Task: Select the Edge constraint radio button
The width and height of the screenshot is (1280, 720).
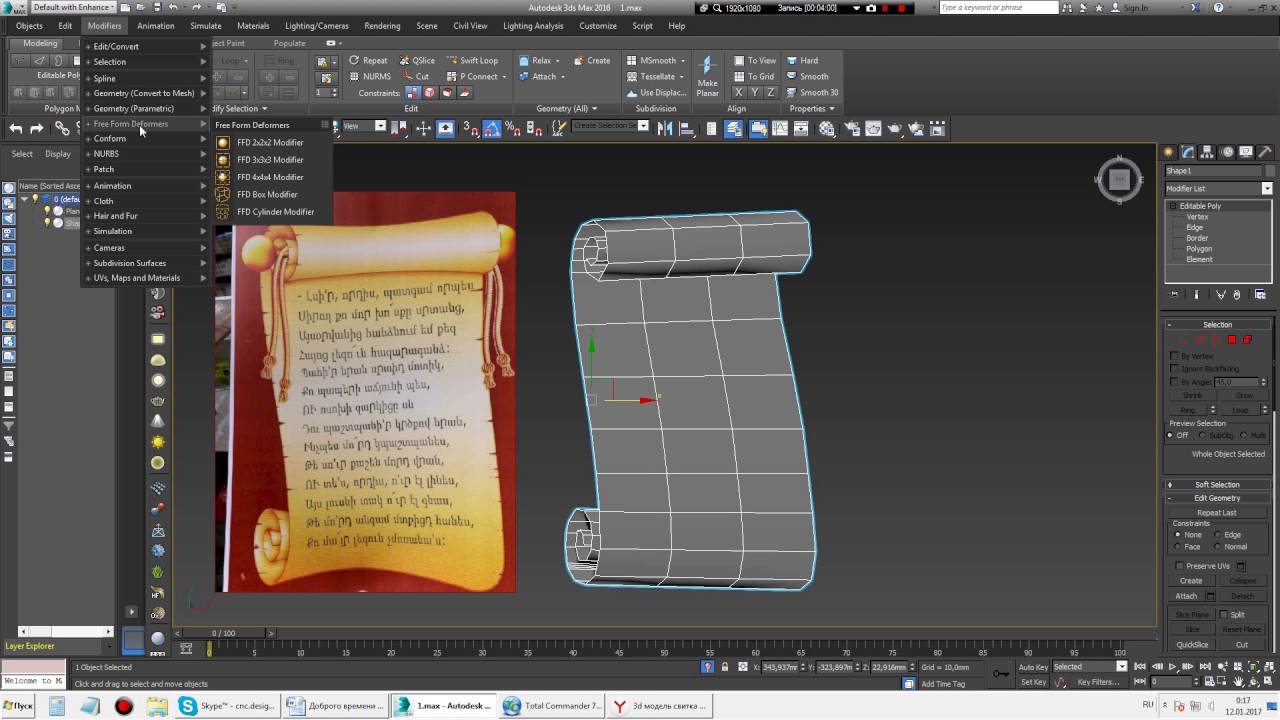Action: (x=1217, y=535)
